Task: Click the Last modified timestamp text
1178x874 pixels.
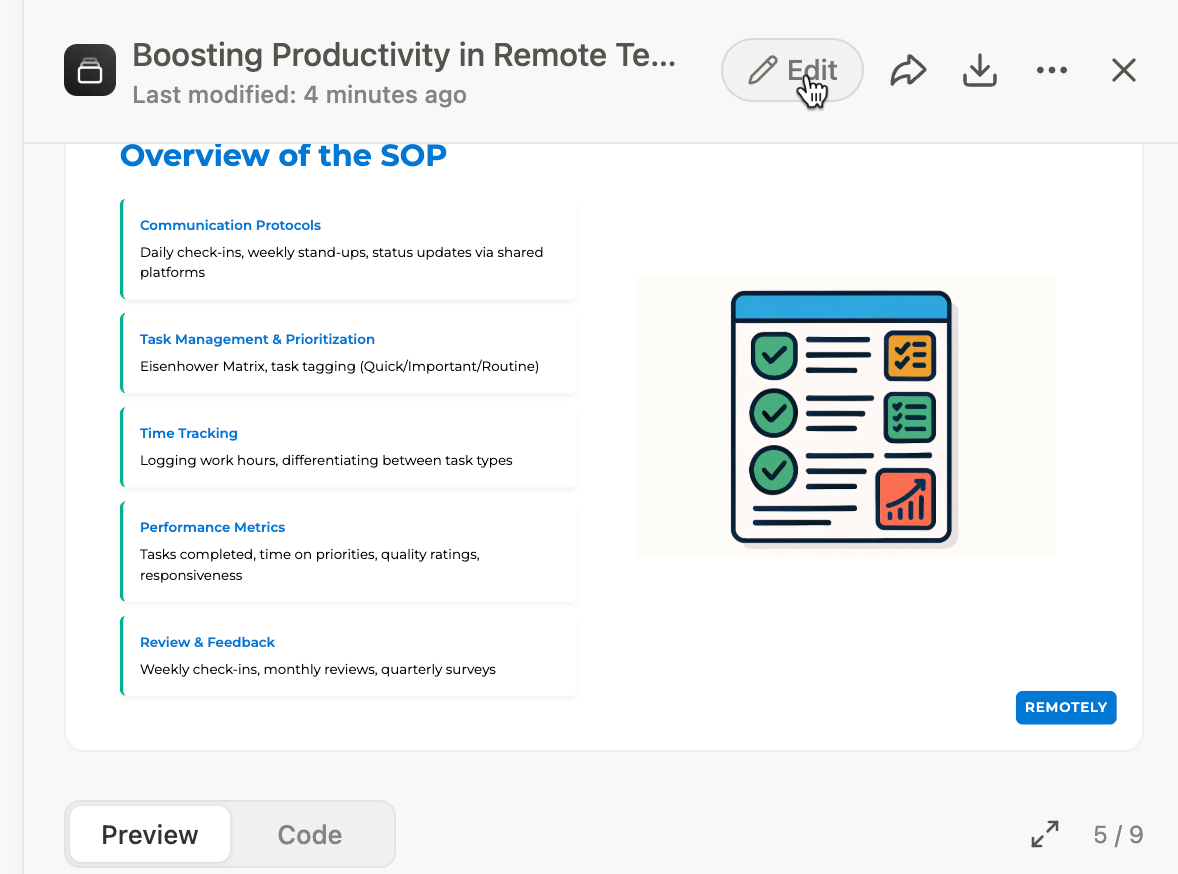Action: click(299, 95)
